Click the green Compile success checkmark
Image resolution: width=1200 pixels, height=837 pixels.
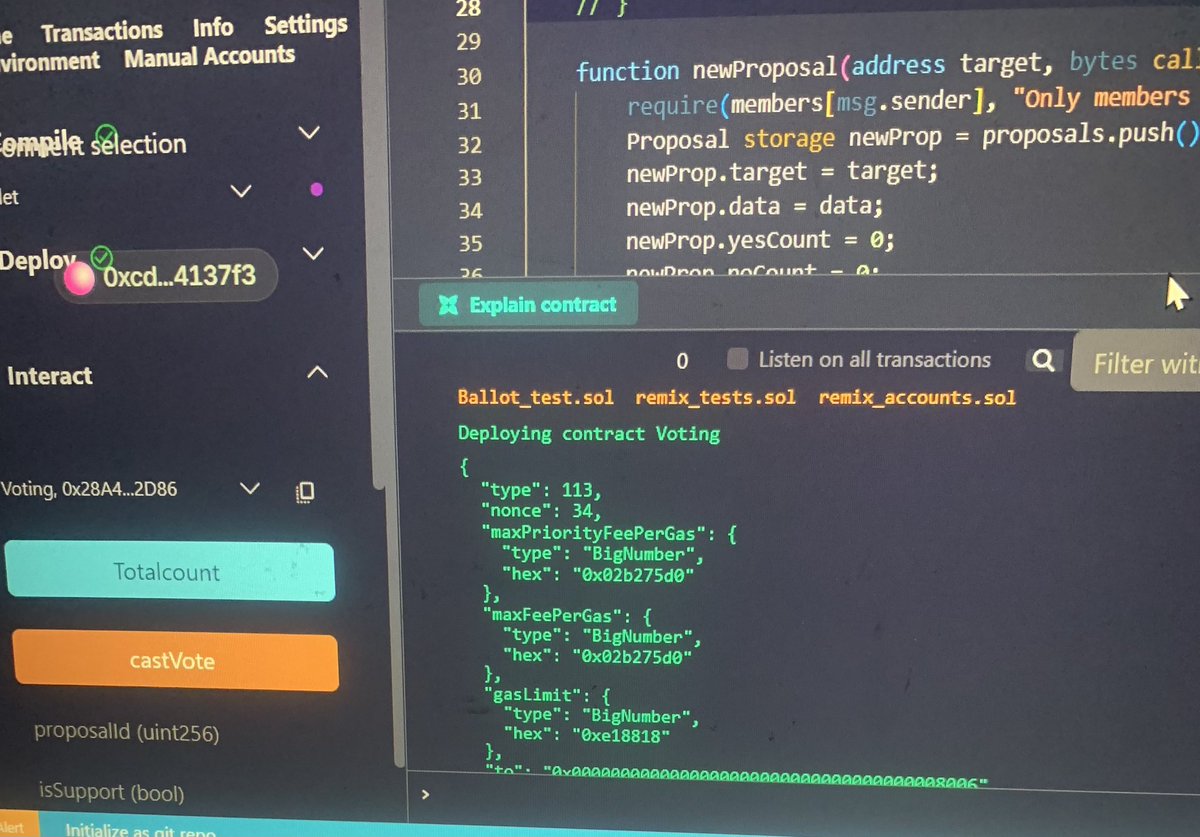(105, 134)
